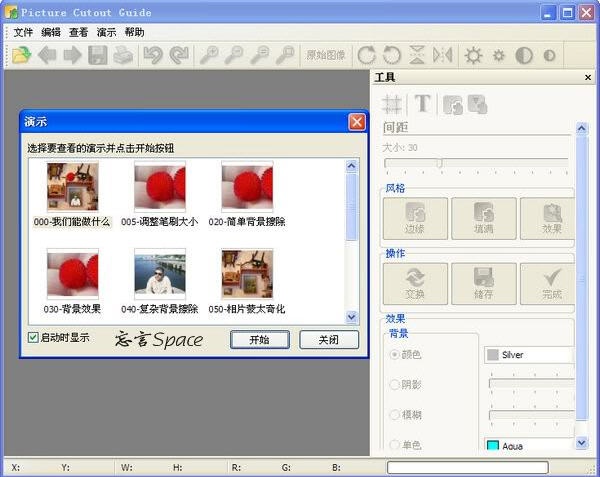This screenshot has width=600, height=477.
Task: Click the large brightness sun icon
Action: point(473,55)
